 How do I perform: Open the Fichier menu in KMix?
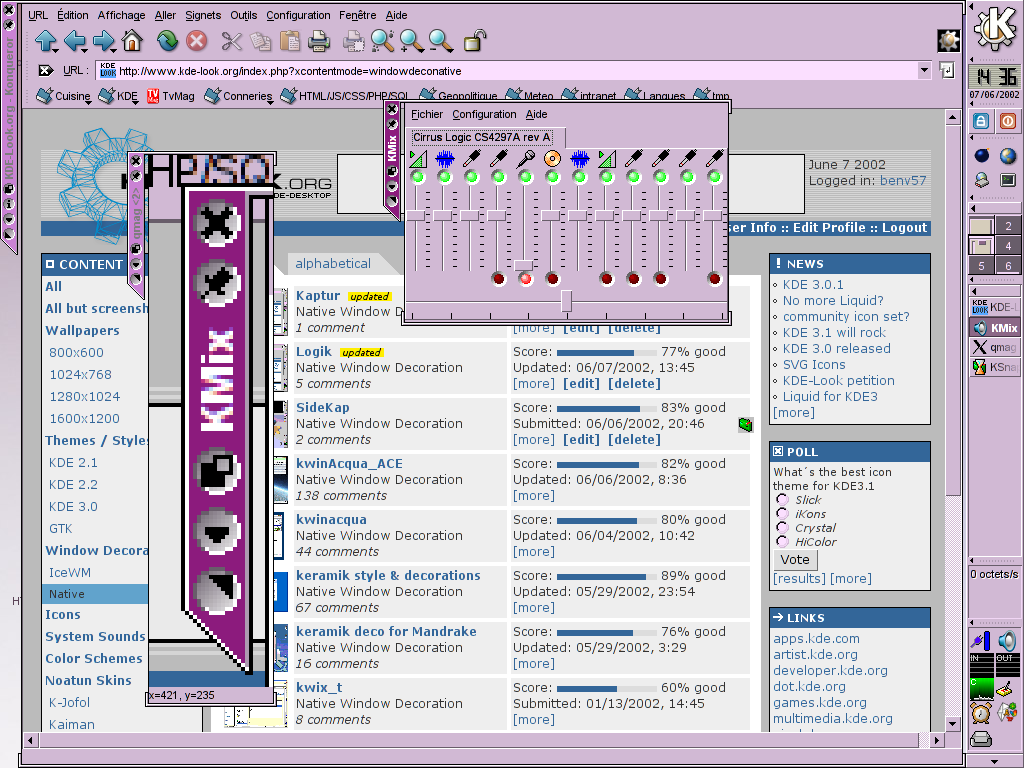tap(426, 114)
